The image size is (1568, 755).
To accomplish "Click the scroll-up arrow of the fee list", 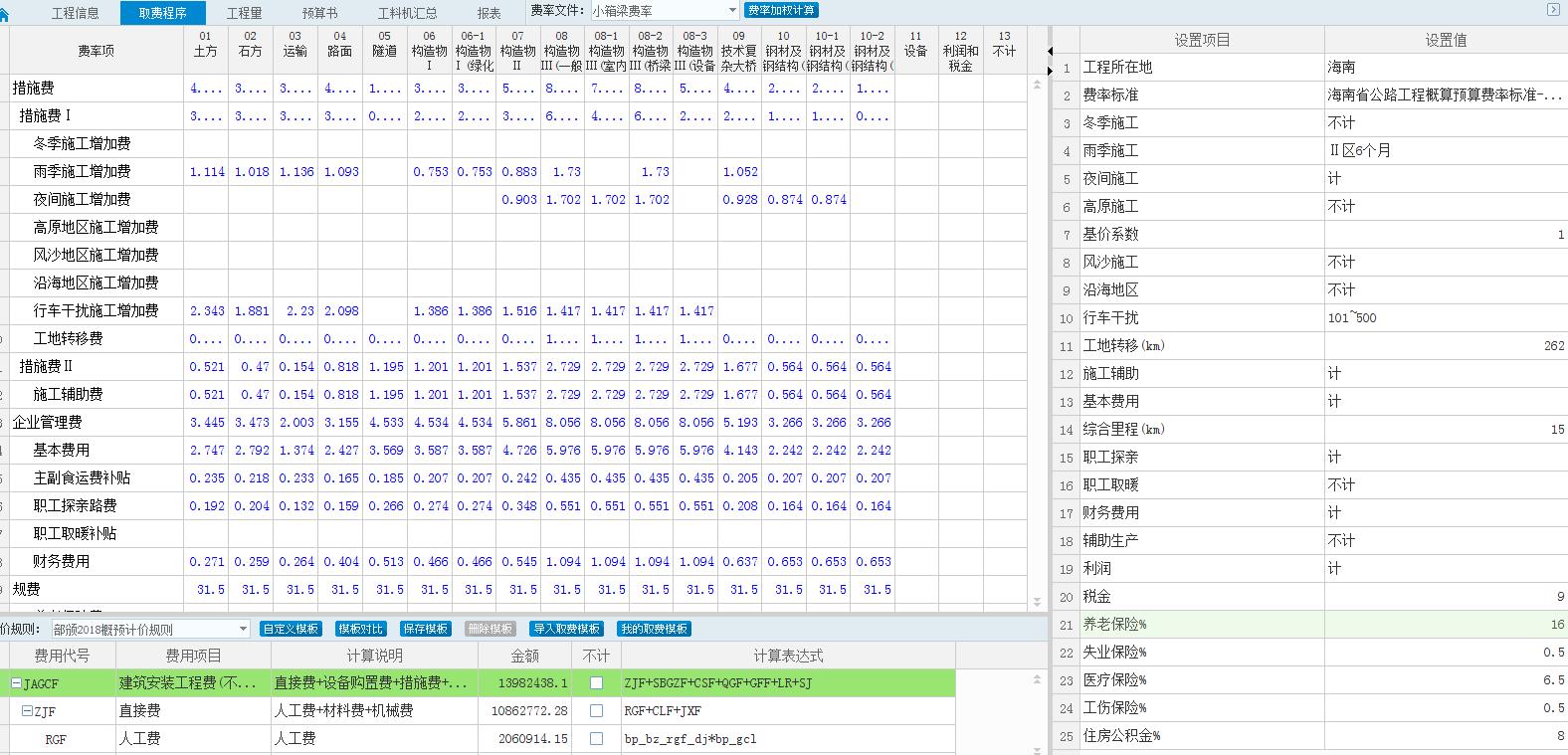I will tap(1037, 679).
